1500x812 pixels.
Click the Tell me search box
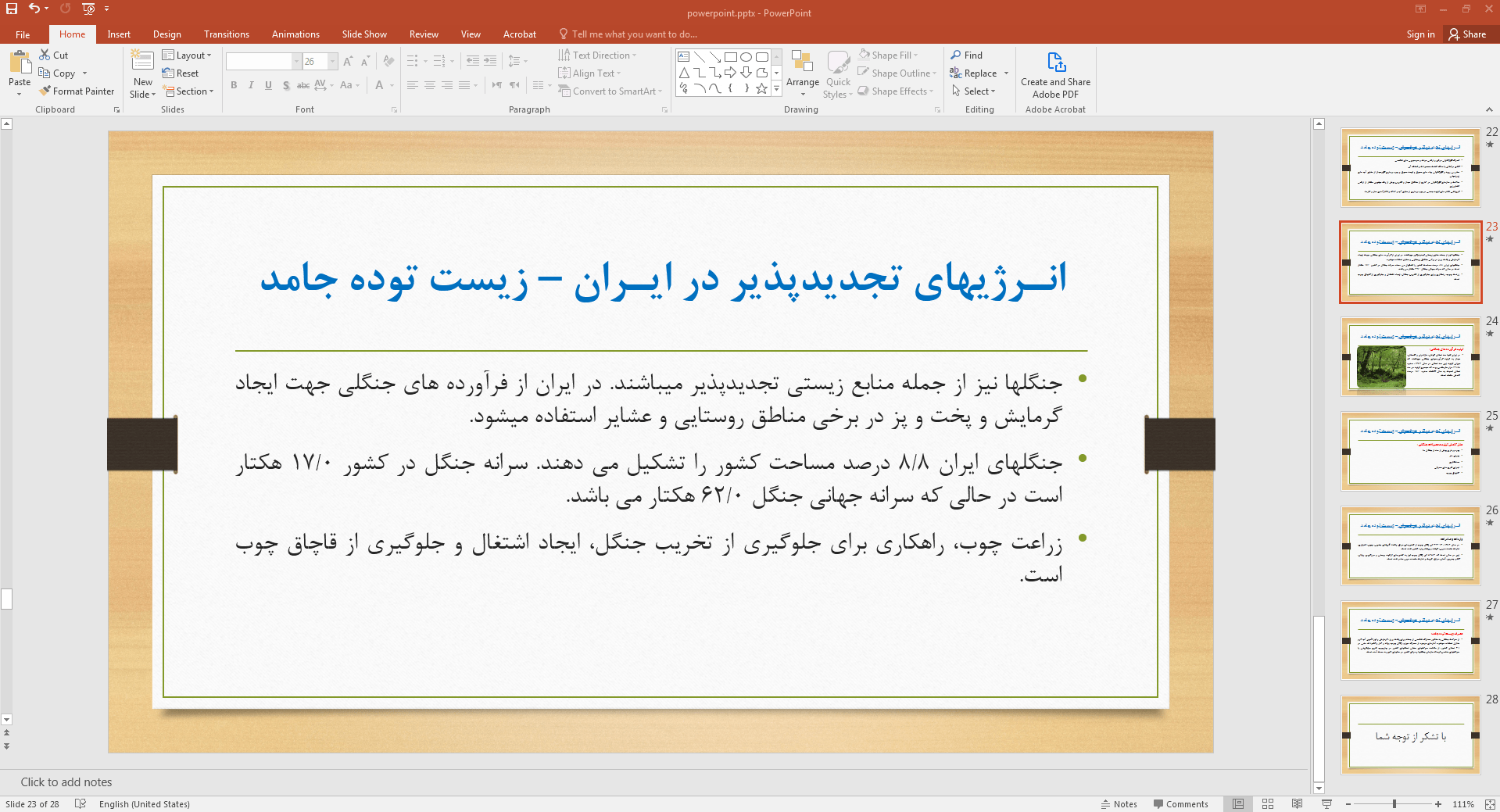tap(628, 34)
